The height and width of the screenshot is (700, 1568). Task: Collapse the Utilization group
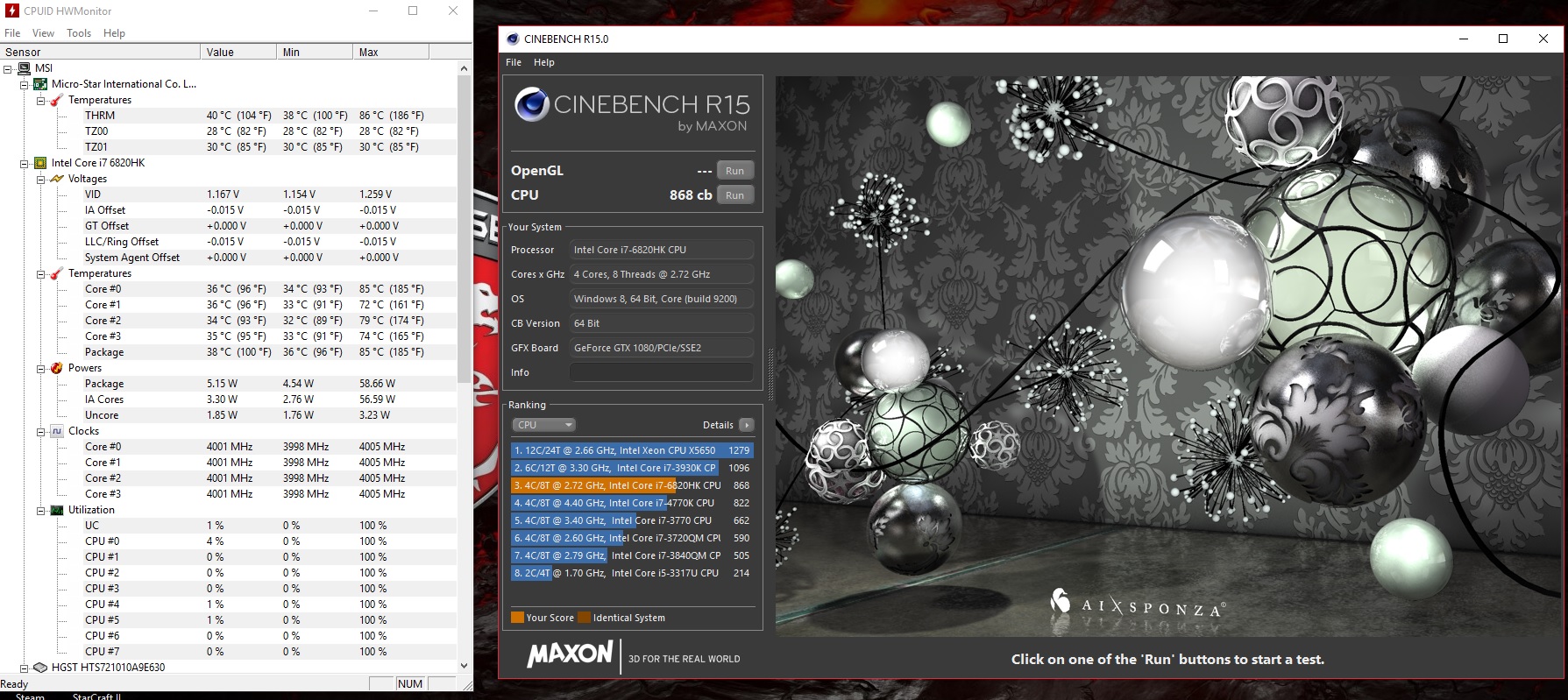[41, 510]
